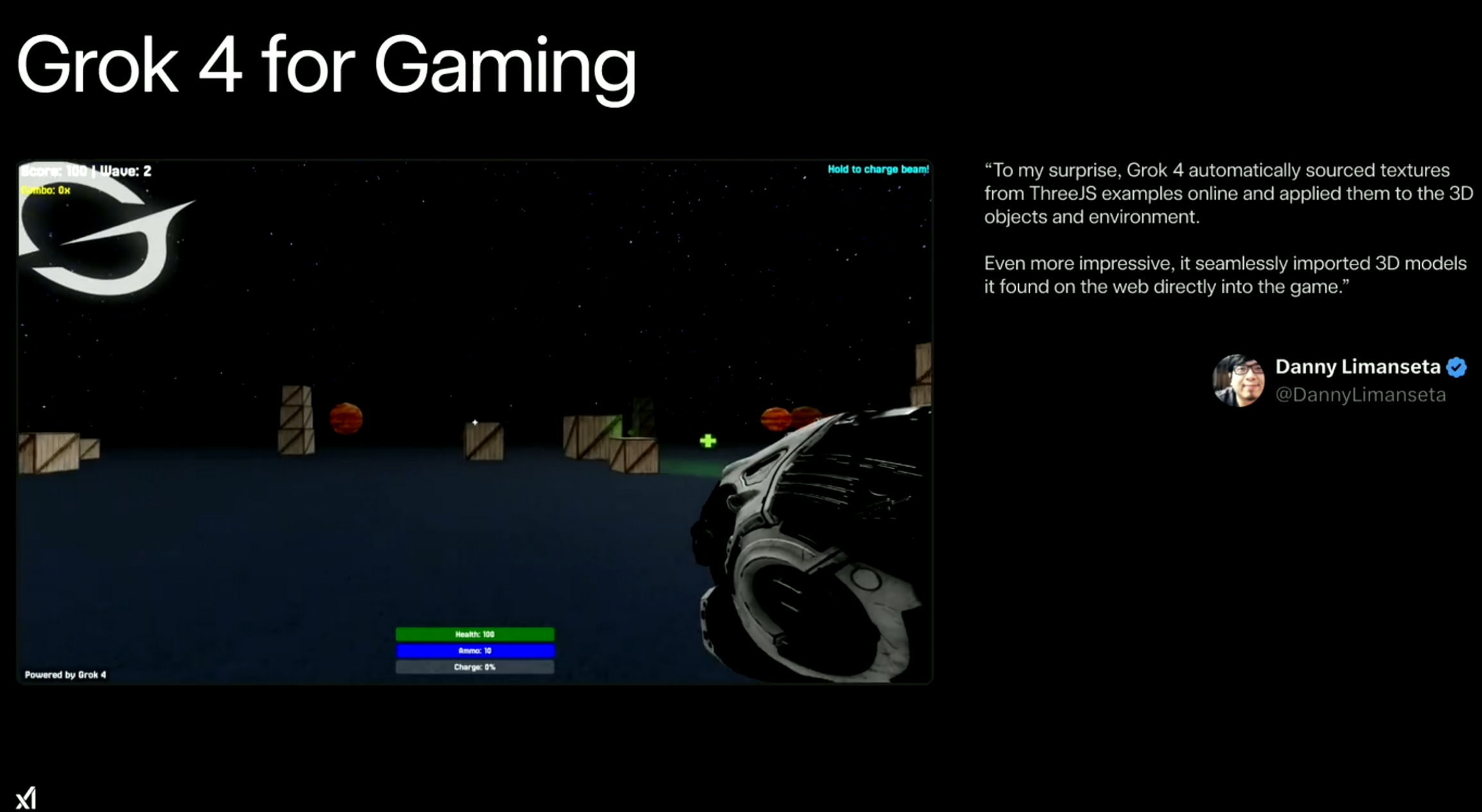This screenshot has width=1482, height=812.
Task: Click the yellow Combo: 0x text
Action: click(46, 190)
